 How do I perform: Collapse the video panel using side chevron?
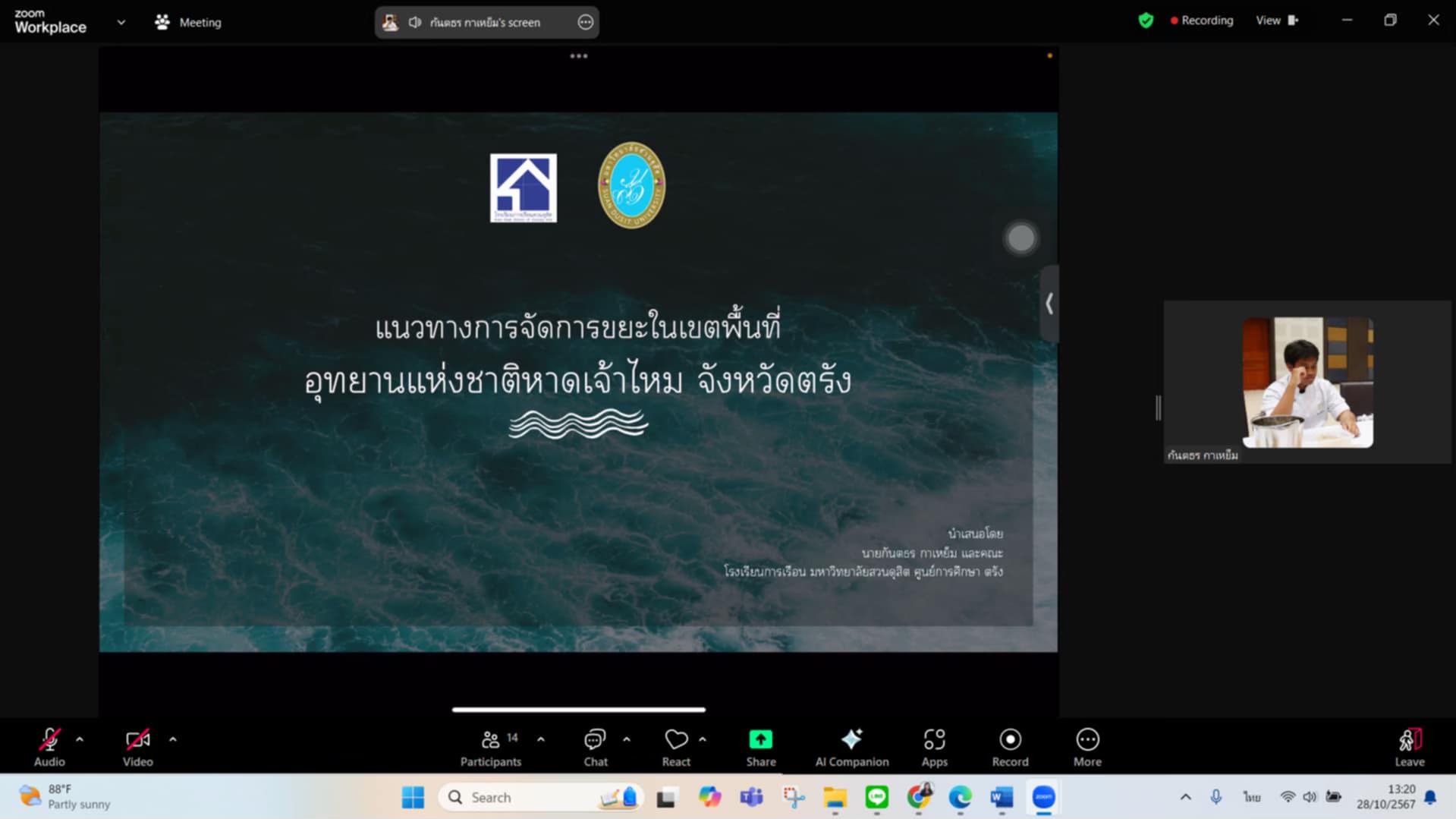(x=1050, y=303)
